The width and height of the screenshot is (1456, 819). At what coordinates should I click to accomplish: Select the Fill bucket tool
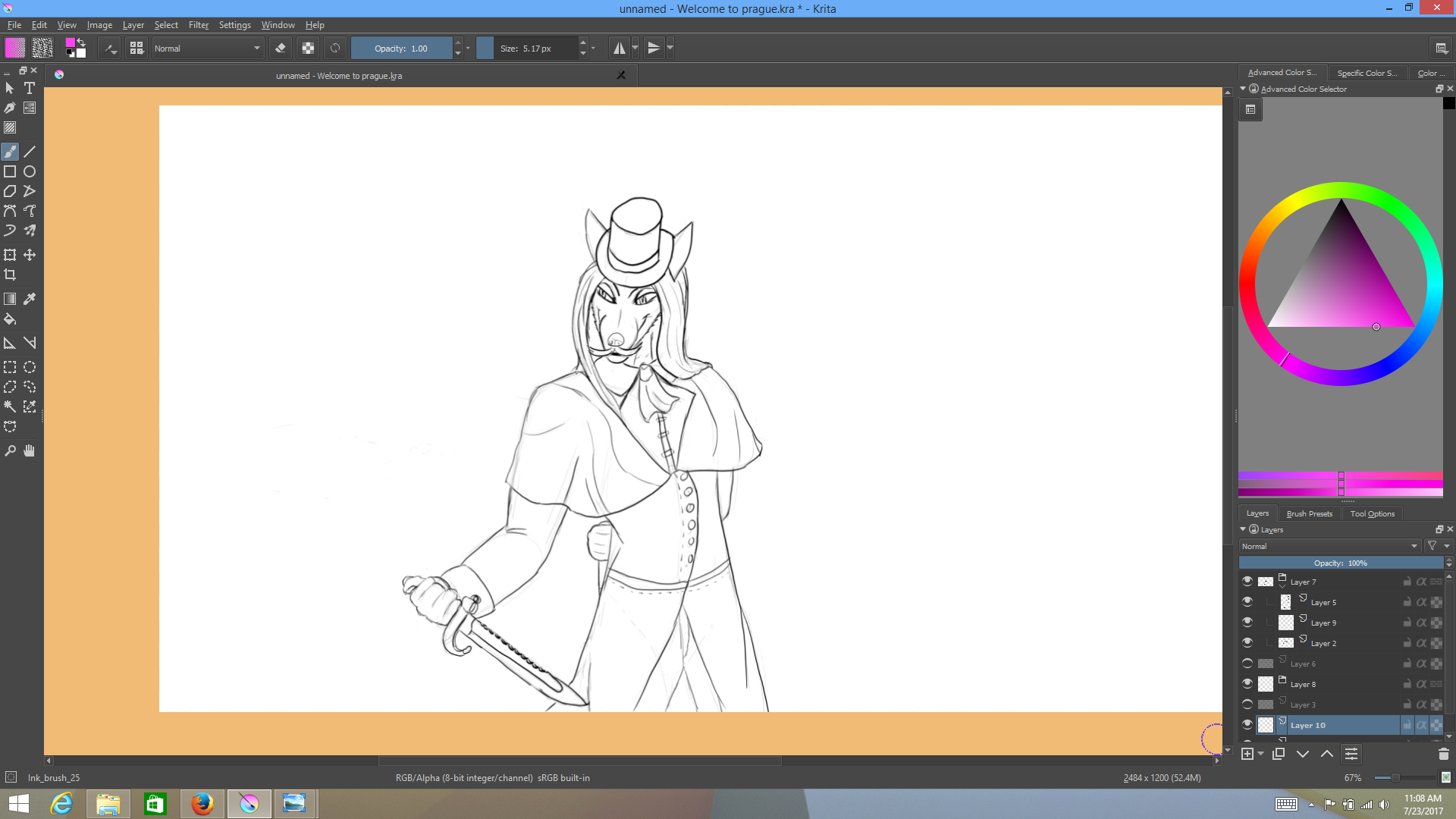tap(10, 318)
